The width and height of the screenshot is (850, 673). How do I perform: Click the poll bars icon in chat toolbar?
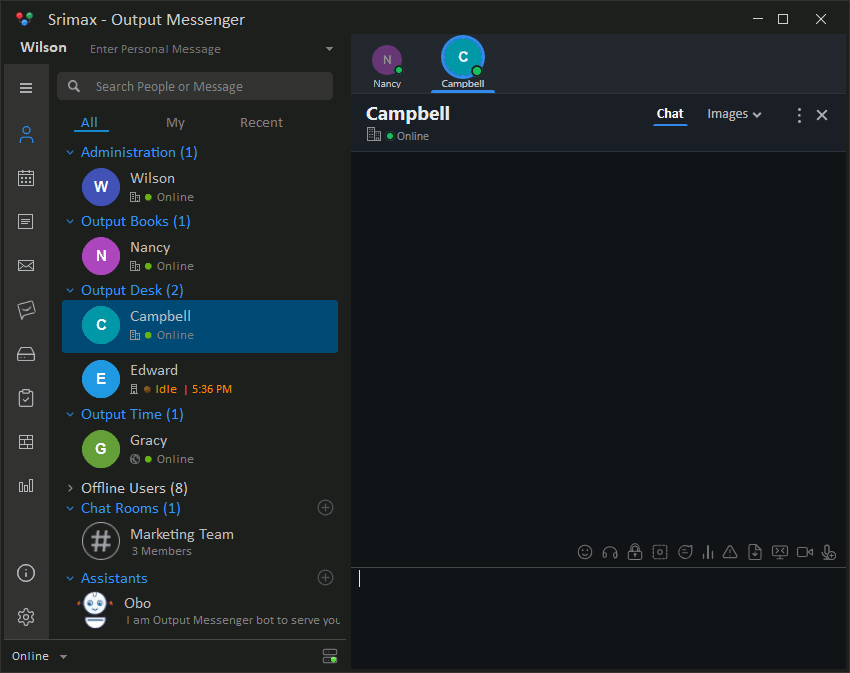pyautogui.click(x=707, y=552)
